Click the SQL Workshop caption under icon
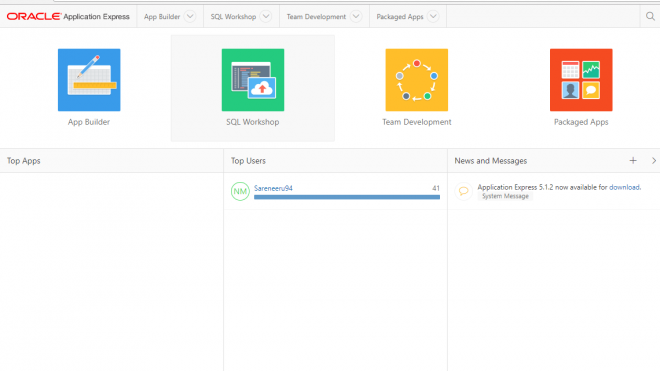 (x=253, y=122)
